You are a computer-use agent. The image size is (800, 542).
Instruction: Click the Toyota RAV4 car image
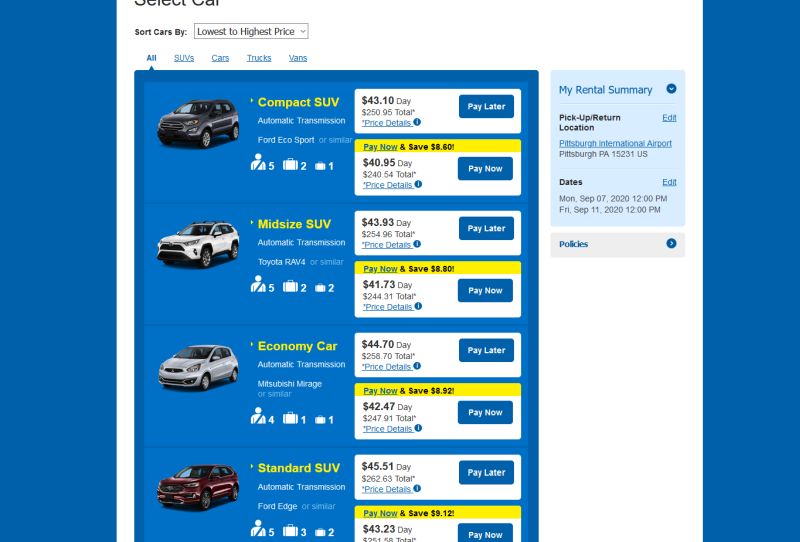(198, 244)
